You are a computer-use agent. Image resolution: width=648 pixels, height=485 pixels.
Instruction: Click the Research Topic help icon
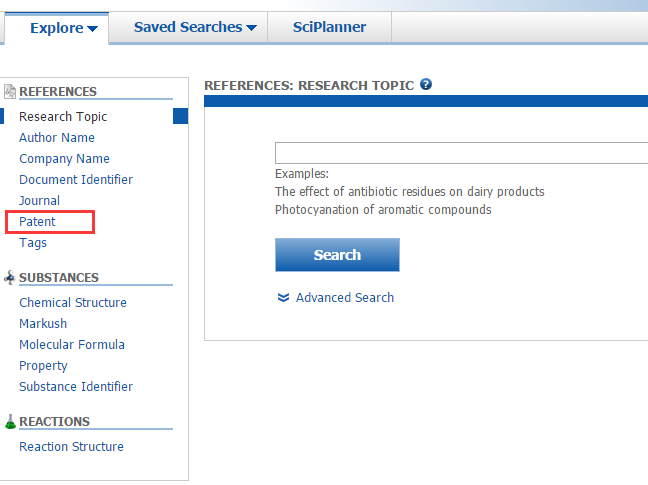pyautogui.click(x=426, y=85)
